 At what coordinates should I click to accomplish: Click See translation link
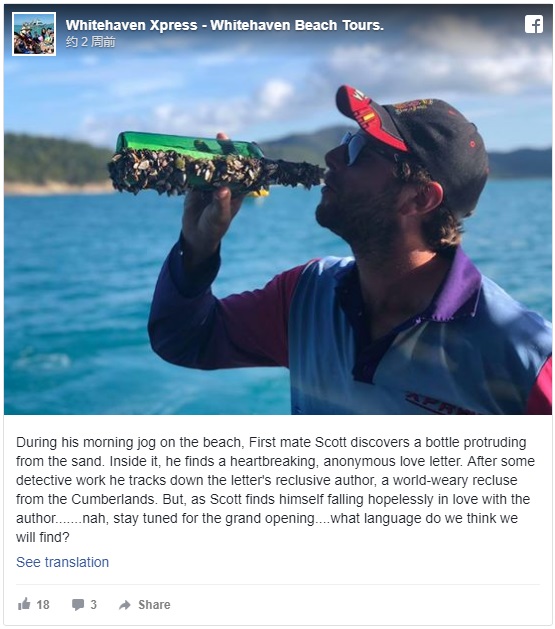point(62,562)
